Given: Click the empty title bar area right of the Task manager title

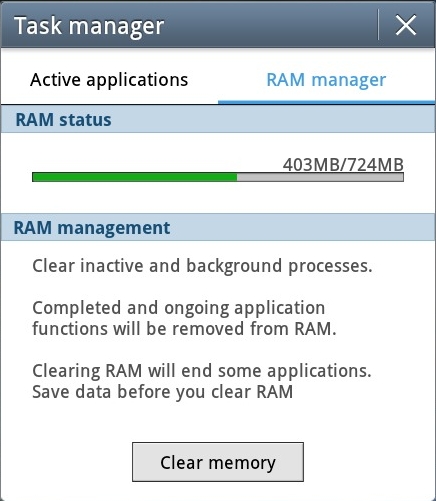Looking at the screenshot, I should click(270, 25).
